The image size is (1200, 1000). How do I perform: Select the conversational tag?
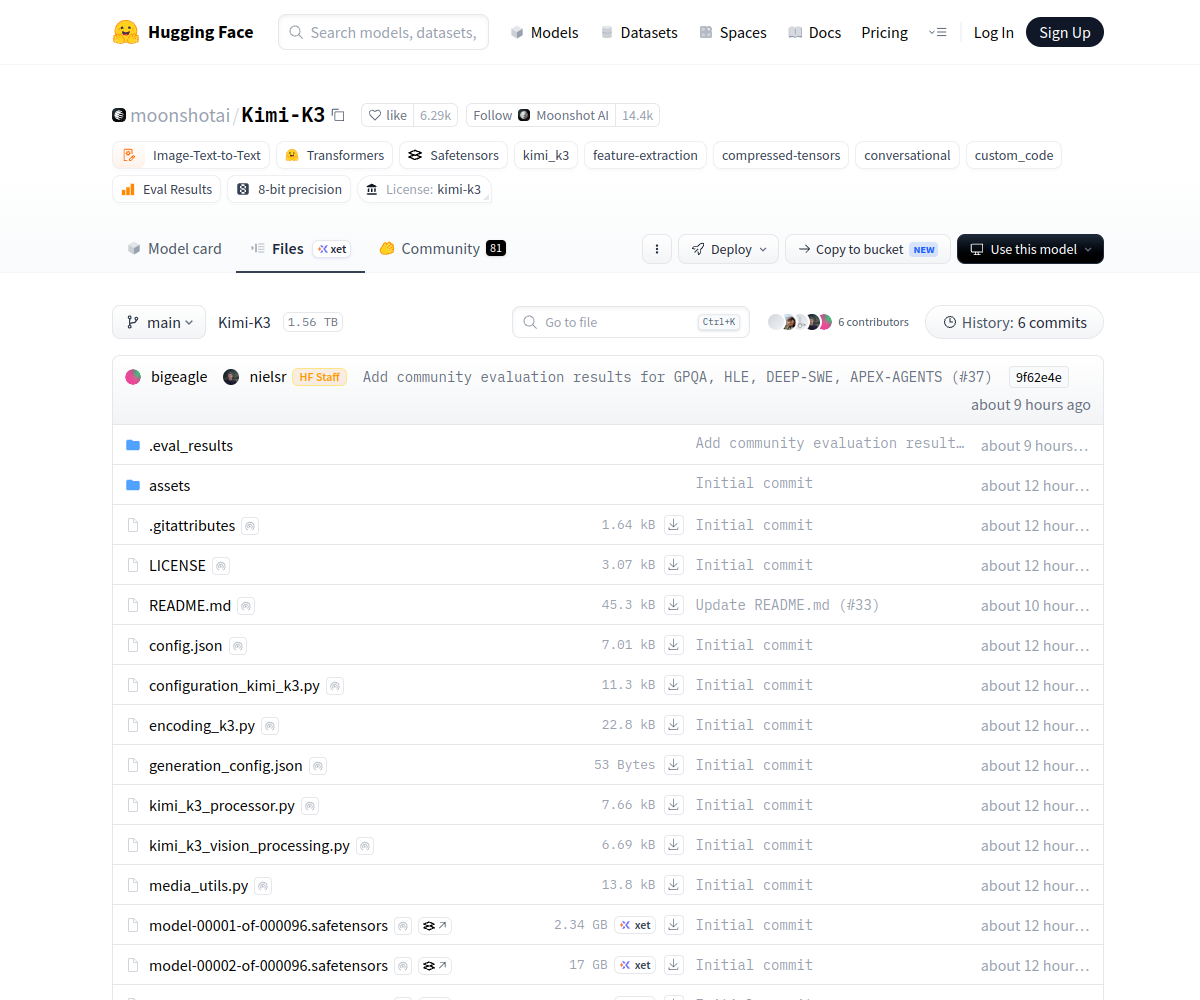[907, 155]
